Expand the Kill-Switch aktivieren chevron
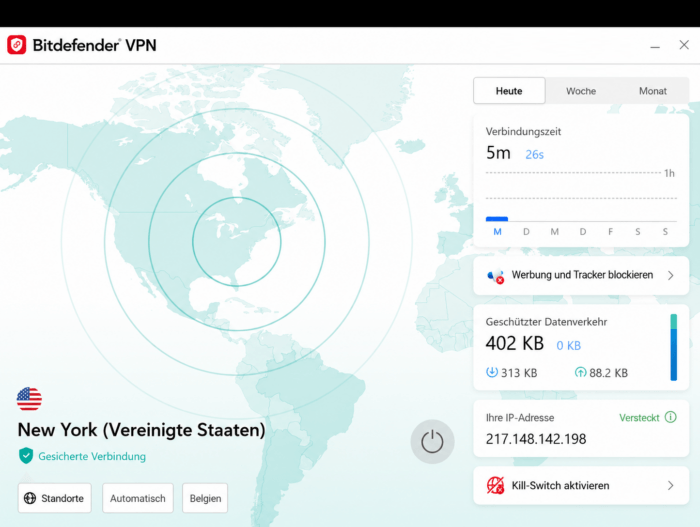700x527 pixels. point(671,485)
